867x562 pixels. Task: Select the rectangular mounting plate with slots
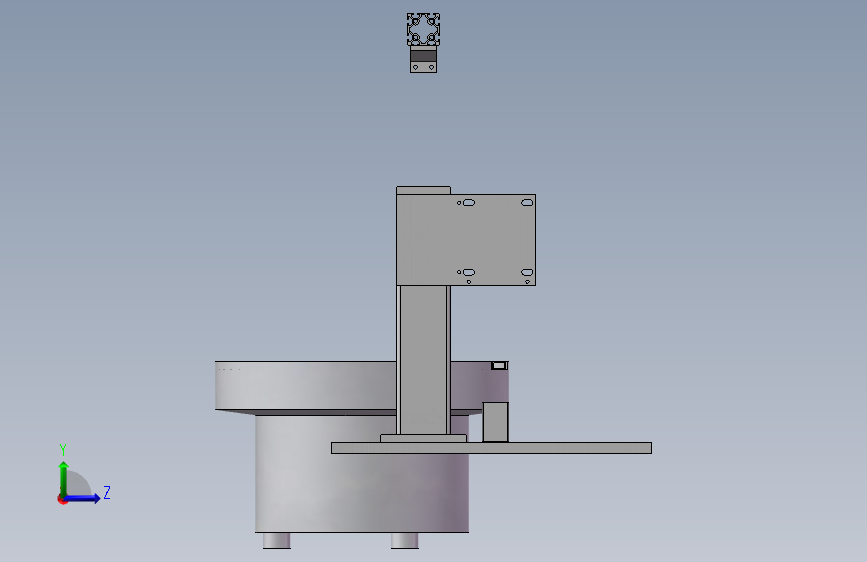pyautogui.click(x=466, y=240)
